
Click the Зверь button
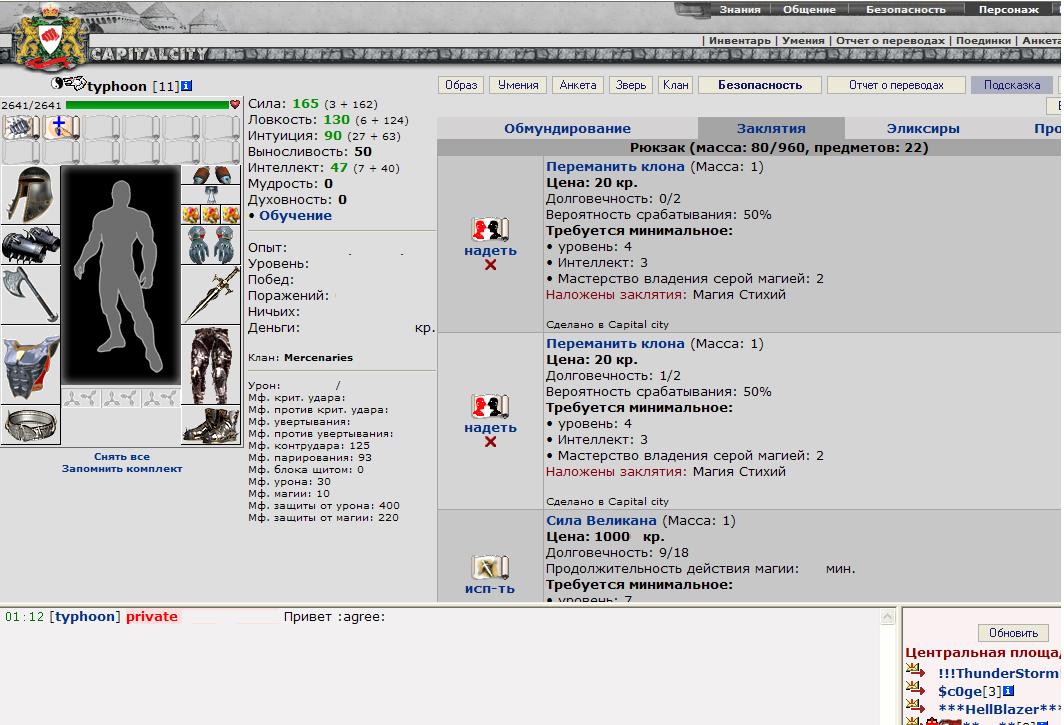coord(630,85)
